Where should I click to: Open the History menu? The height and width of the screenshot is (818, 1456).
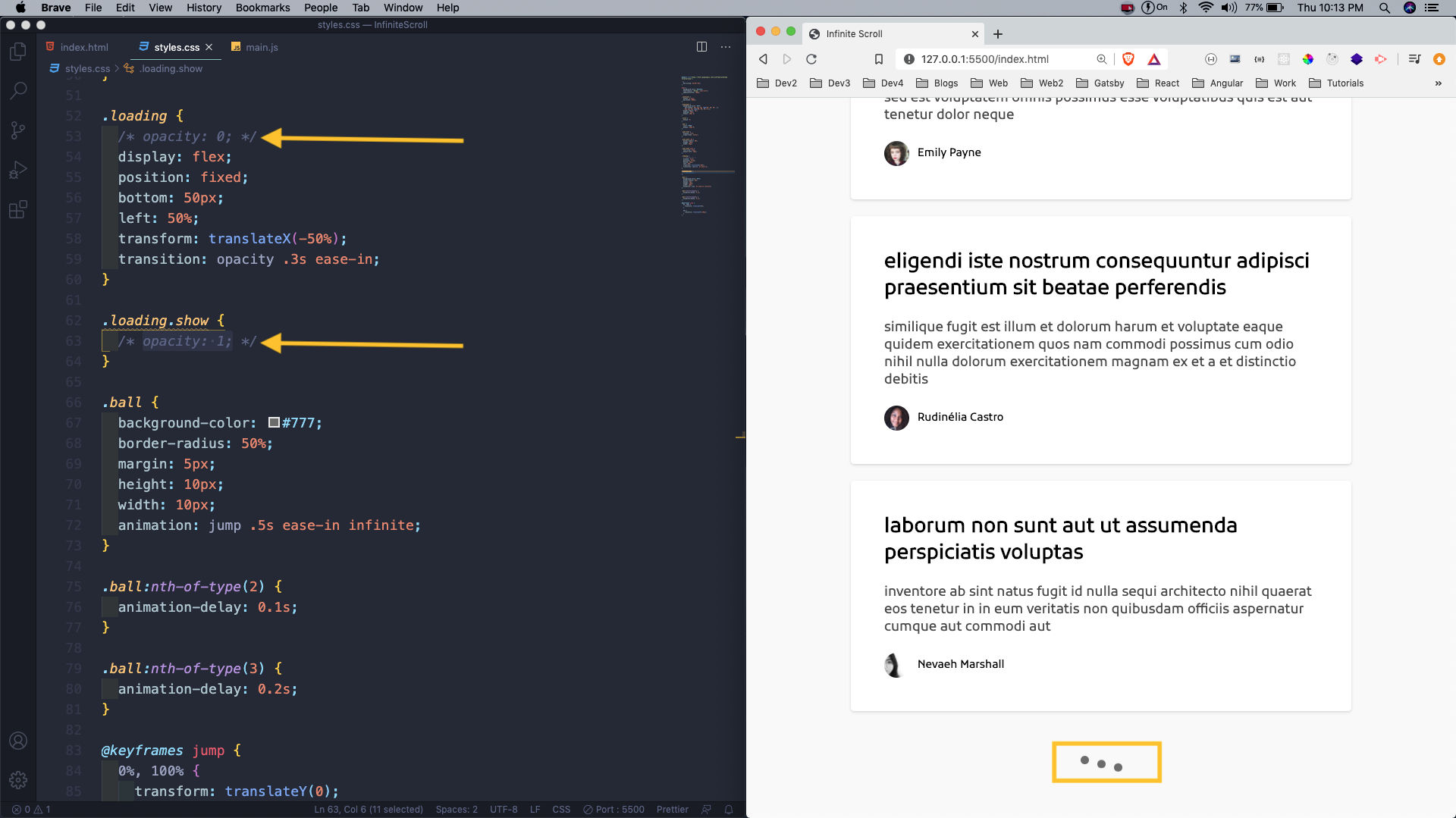tap(204, 8)
